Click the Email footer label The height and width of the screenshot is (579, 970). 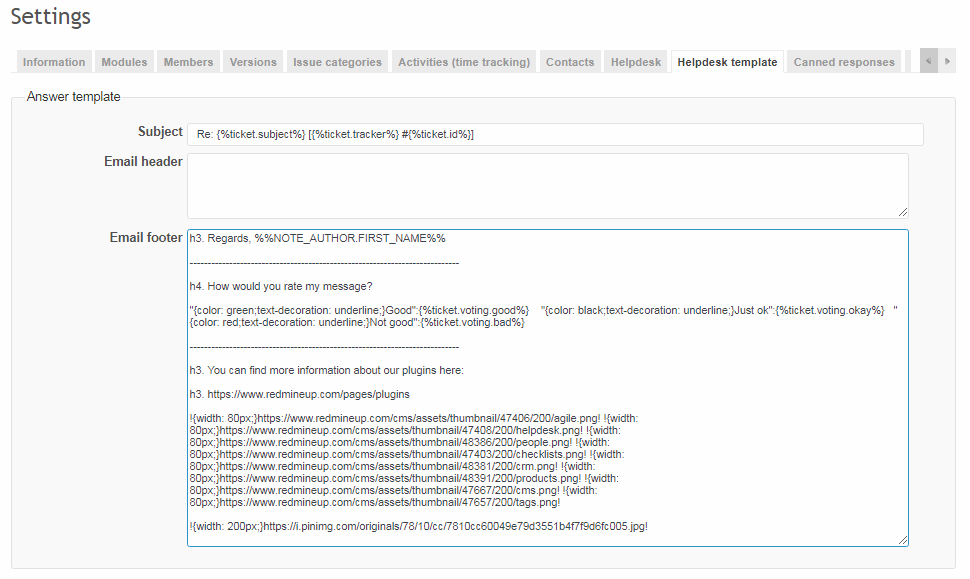(x=146, y=238)
